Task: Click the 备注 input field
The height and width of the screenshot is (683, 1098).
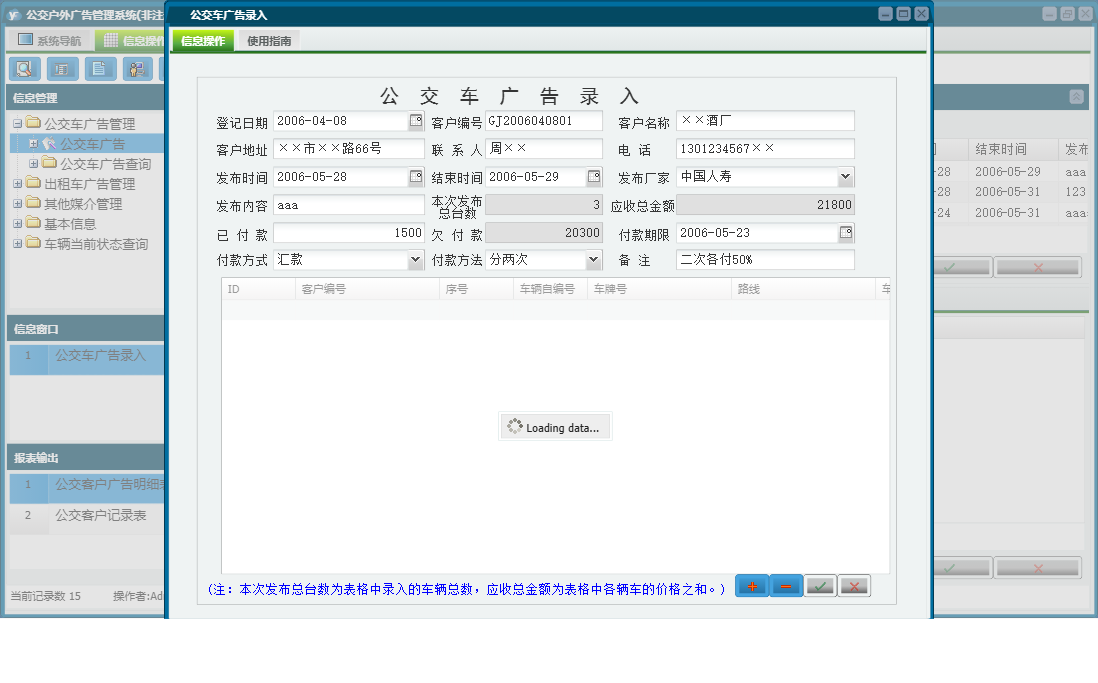Action: pyautogui.click(x=765, y=260)
